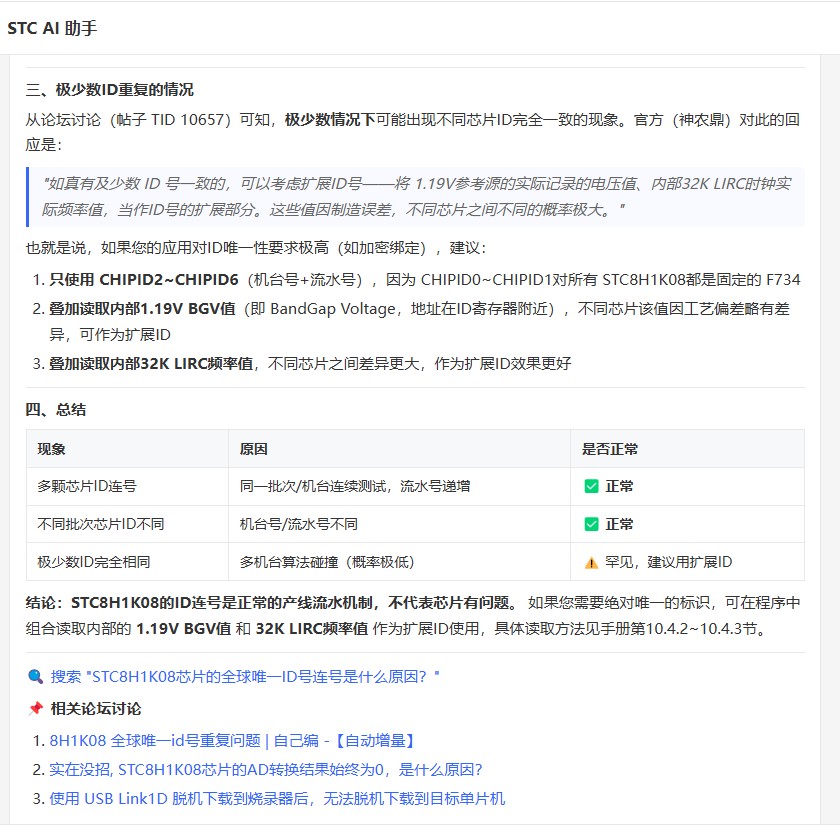
Task: Click the quoted reply block starting 如真有及少数
Action: click(415, 197)
